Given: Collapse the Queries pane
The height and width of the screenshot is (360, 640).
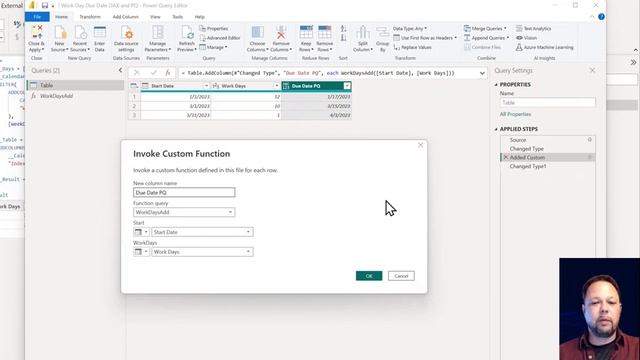Looking at the screenshot, I should pyautogui.click(x=120, y=70).
